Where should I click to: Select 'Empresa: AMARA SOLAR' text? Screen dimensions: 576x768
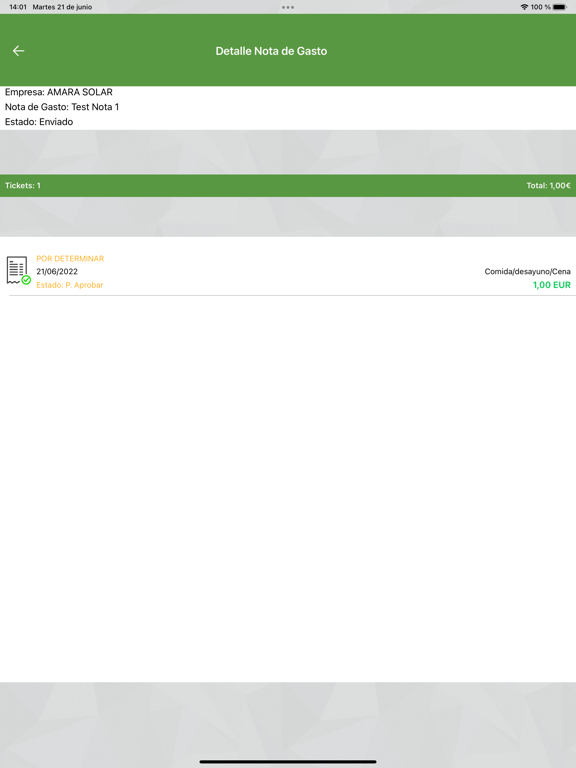tap(59, 92)
